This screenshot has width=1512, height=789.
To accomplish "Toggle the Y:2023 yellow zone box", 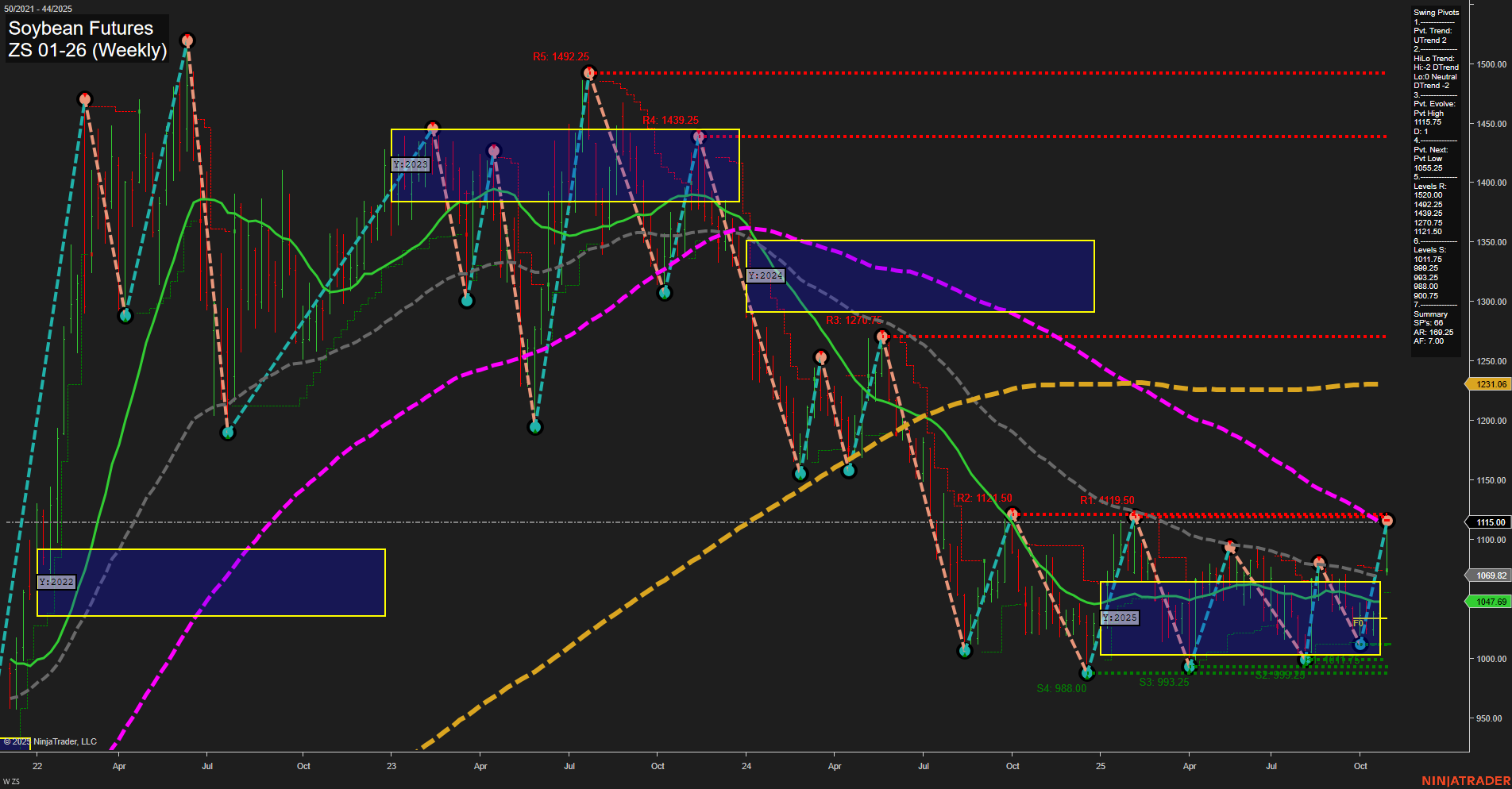I will [411, 164].
